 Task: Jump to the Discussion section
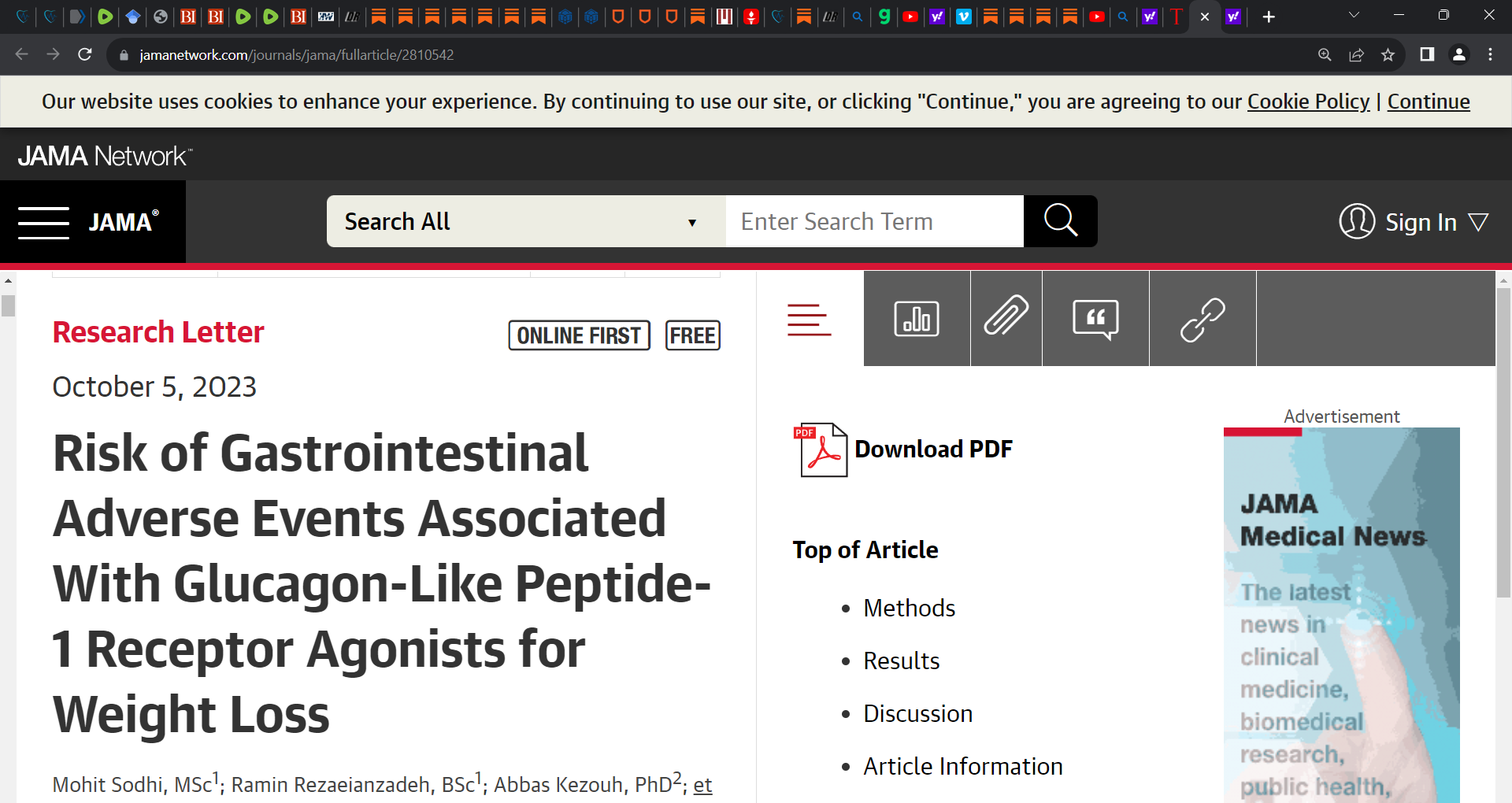[x=918, y=713]
